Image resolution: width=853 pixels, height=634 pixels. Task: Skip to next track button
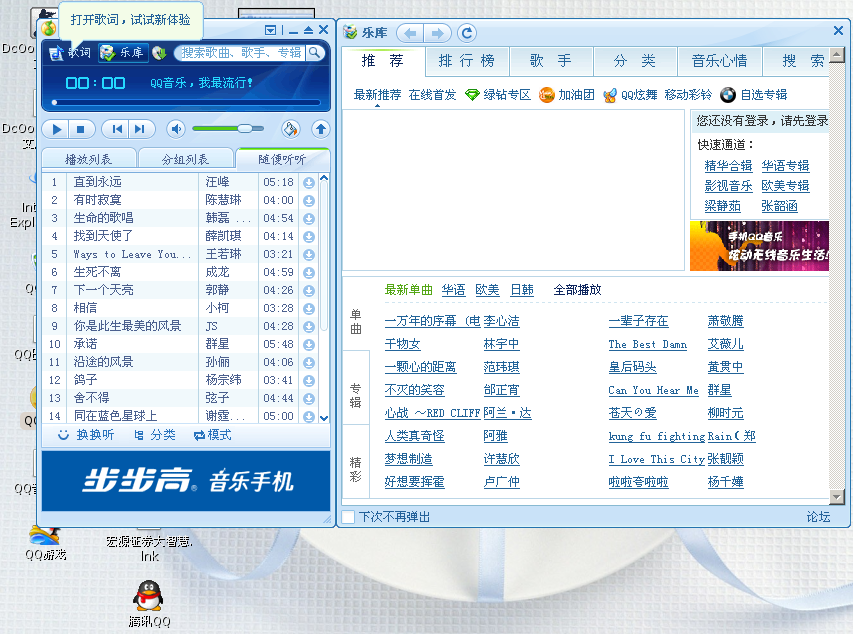coord(140,129)
